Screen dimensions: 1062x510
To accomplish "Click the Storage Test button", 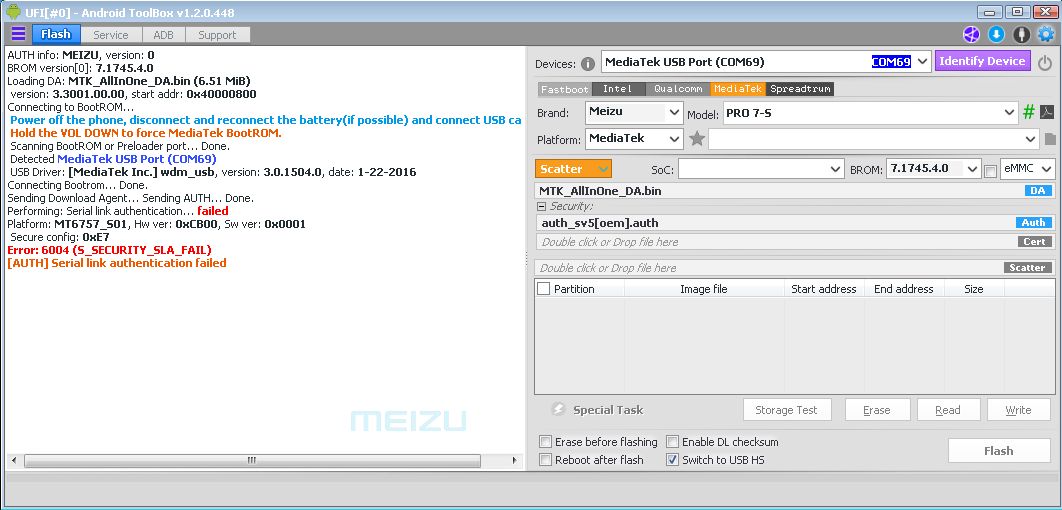I will pos(786,410).
